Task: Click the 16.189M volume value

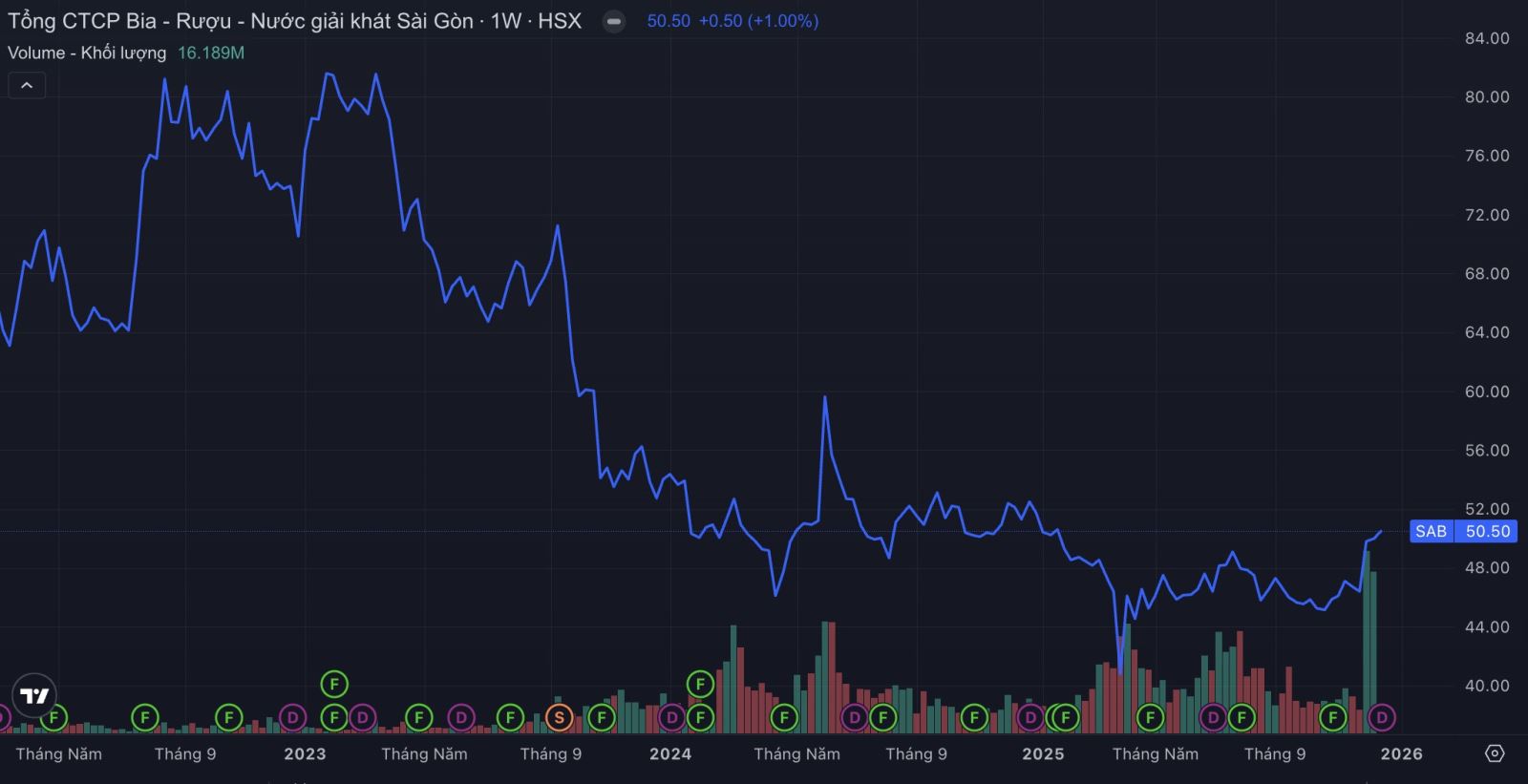Action: [x=211, y=53]
